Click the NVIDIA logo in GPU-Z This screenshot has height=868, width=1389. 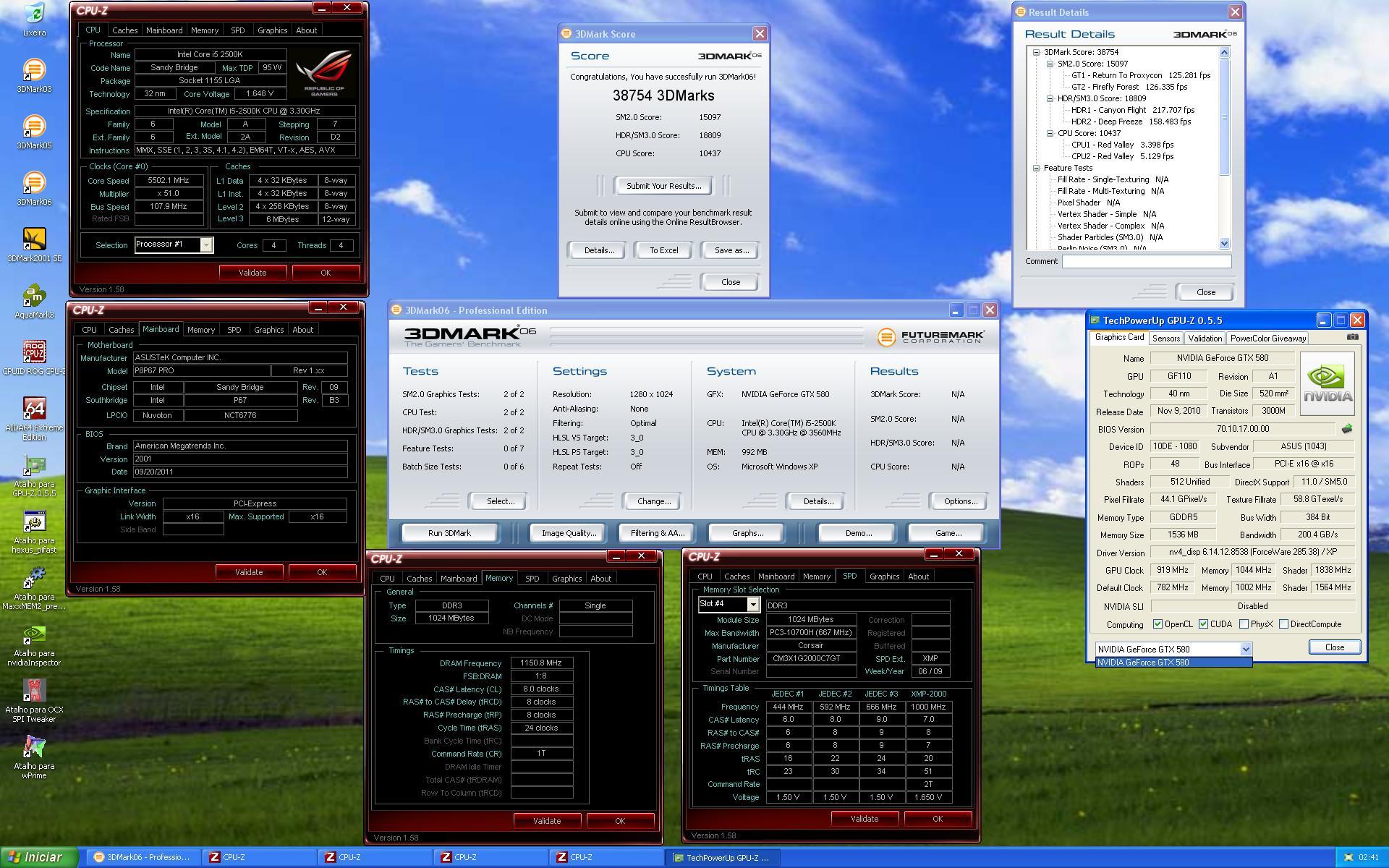point(1328,383)
